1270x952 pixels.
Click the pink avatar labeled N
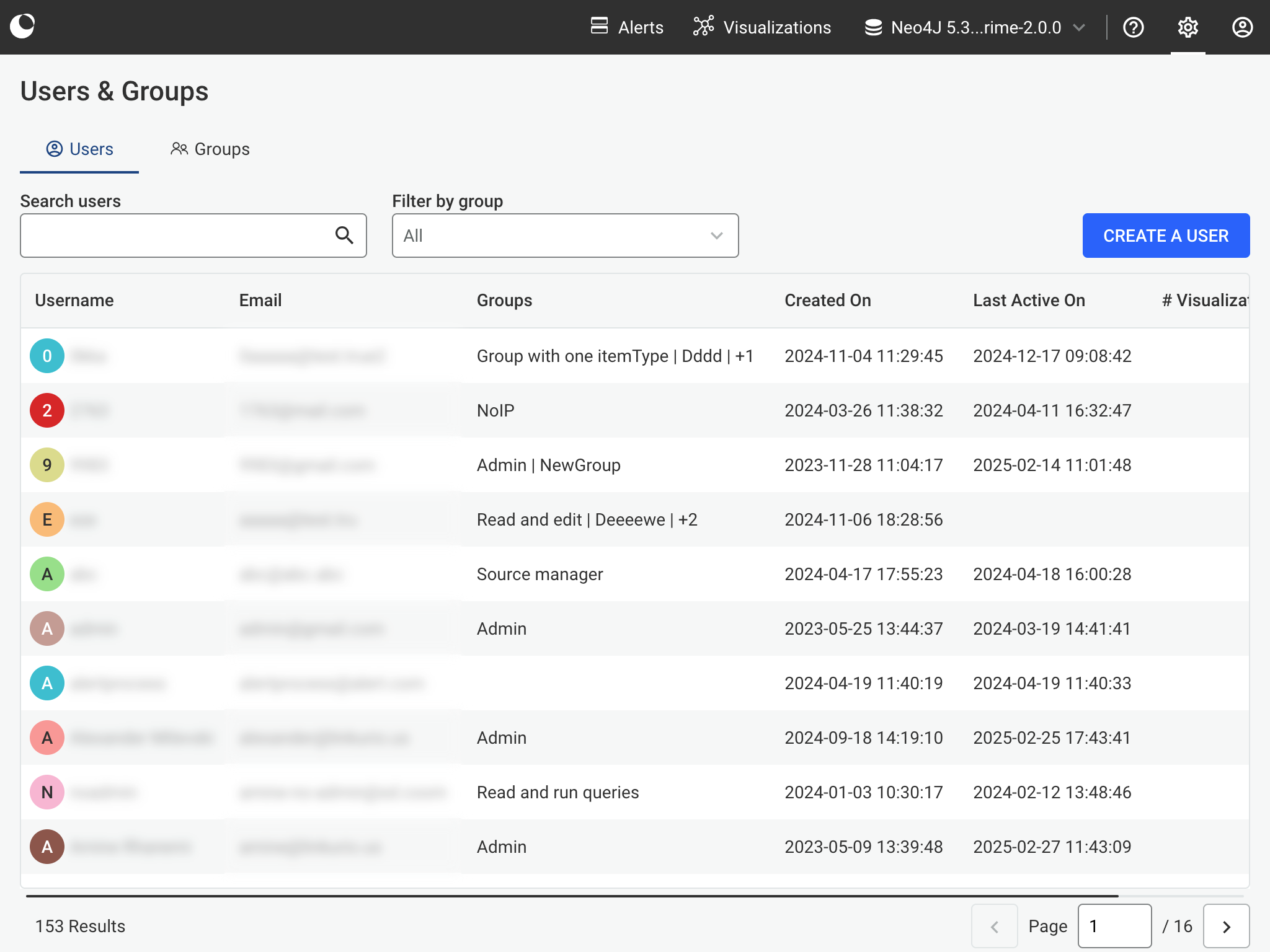point(47,792)
